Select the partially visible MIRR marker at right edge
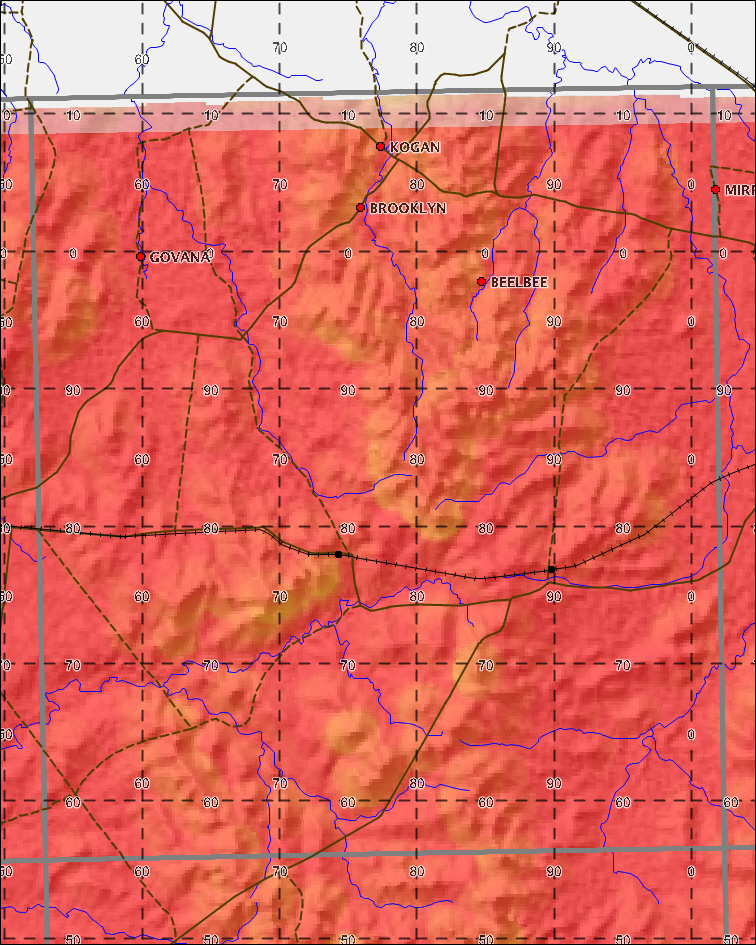 715,189
